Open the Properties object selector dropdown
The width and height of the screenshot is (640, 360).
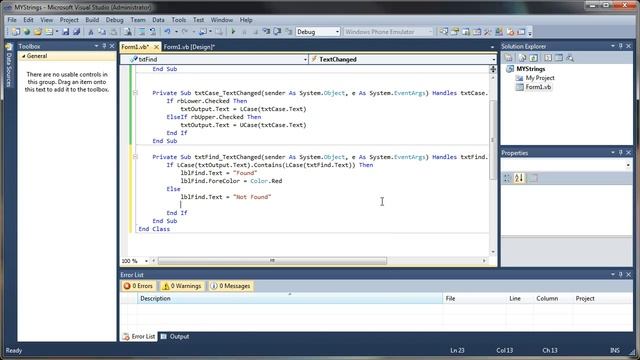[628, 165]
